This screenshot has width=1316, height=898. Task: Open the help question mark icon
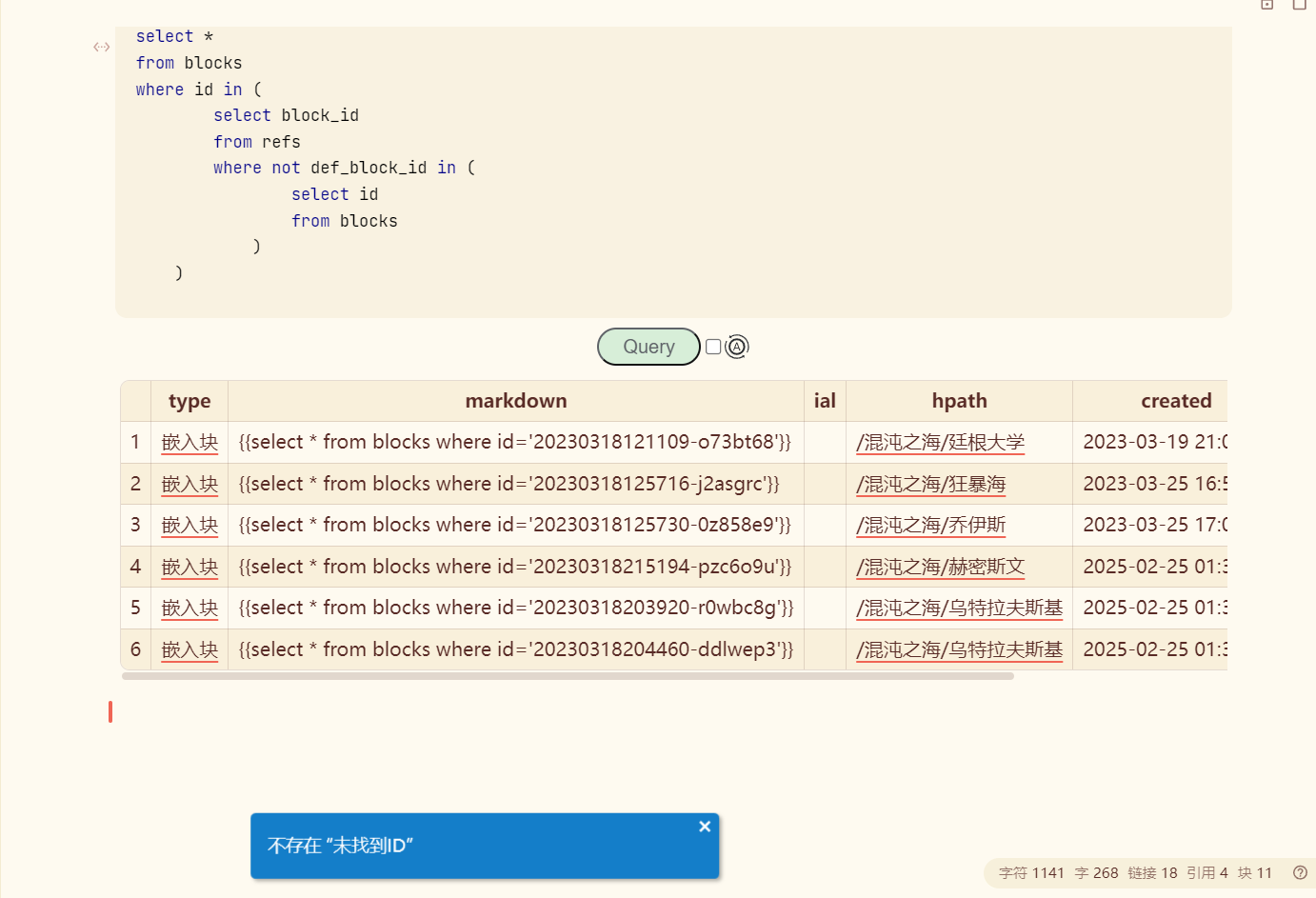(x=1300, y=872)
